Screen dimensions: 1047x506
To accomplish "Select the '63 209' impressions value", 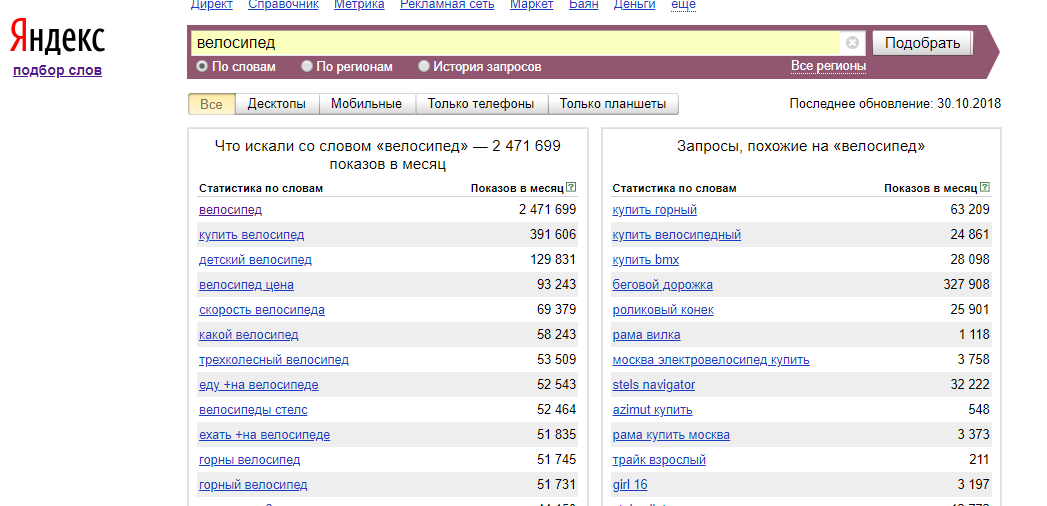I will click(970, 210).
